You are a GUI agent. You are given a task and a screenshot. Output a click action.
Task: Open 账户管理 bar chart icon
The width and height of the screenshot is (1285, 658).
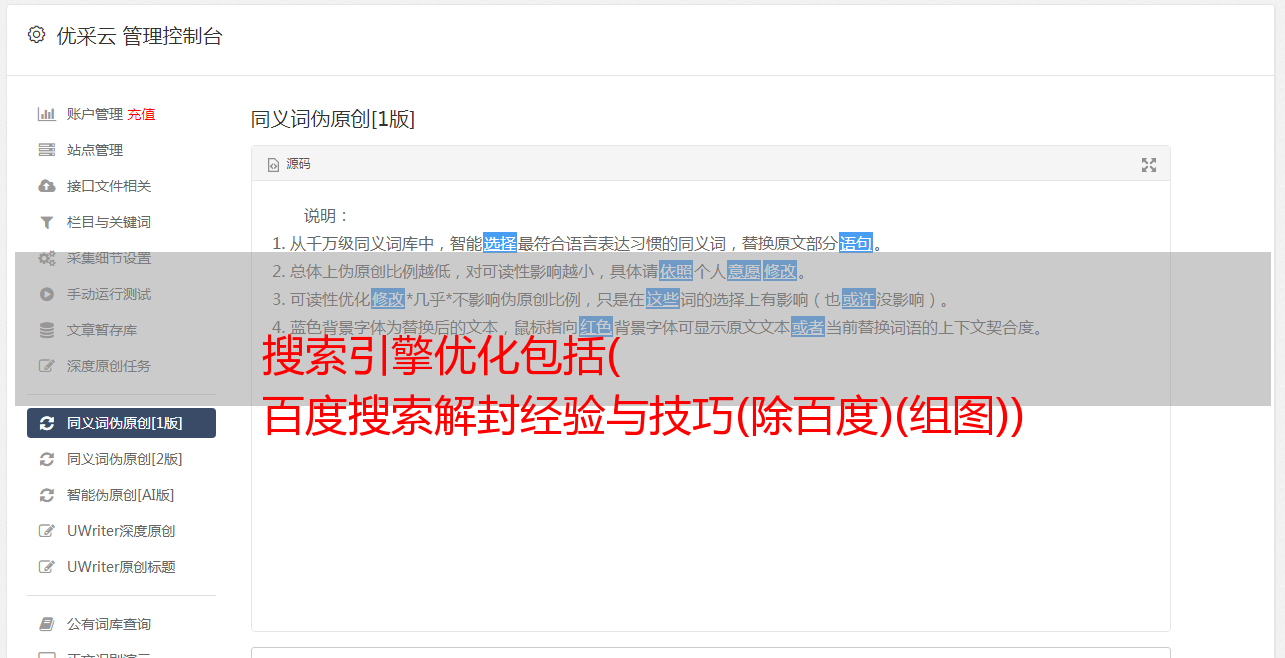(x=46, y=114)
